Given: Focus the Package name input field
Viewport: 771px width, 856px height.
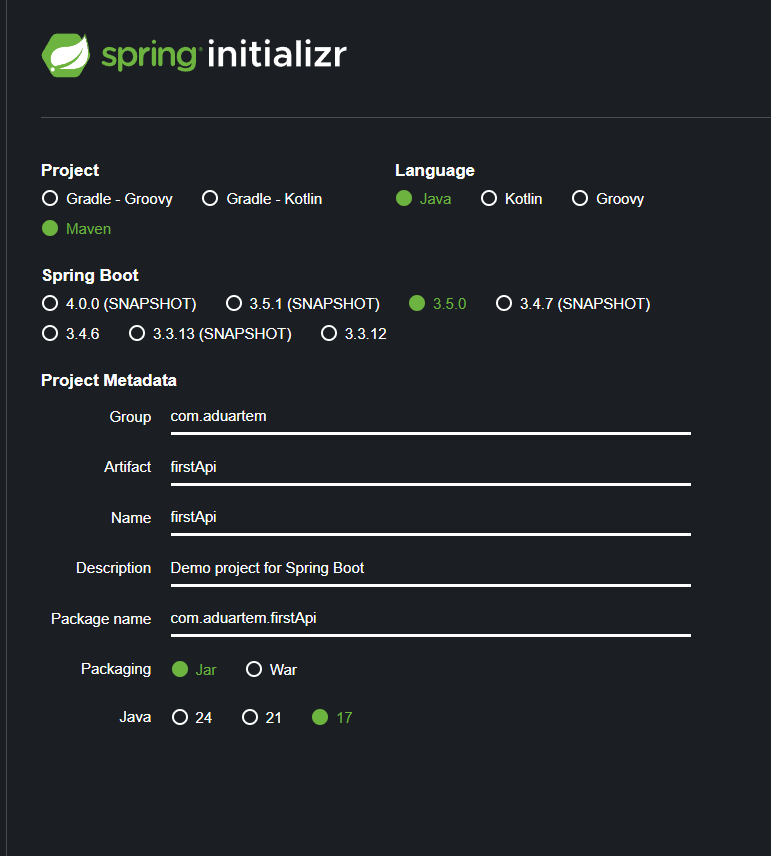Looking at the screenshot, I should (x=431, y=619).
